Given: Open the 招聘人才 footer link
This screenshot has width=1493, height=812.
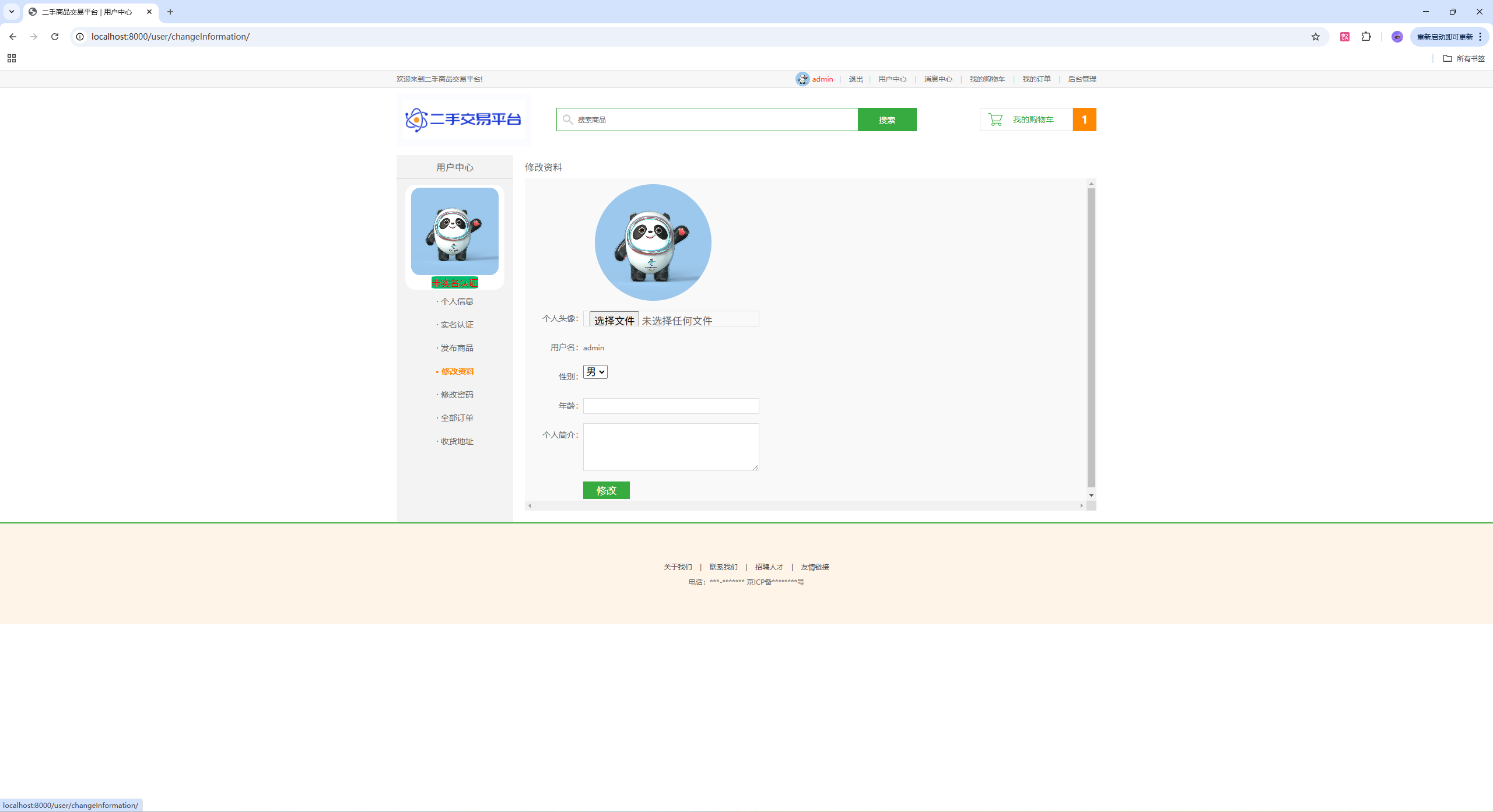Looking at the screenshot, I should (769, 567).
